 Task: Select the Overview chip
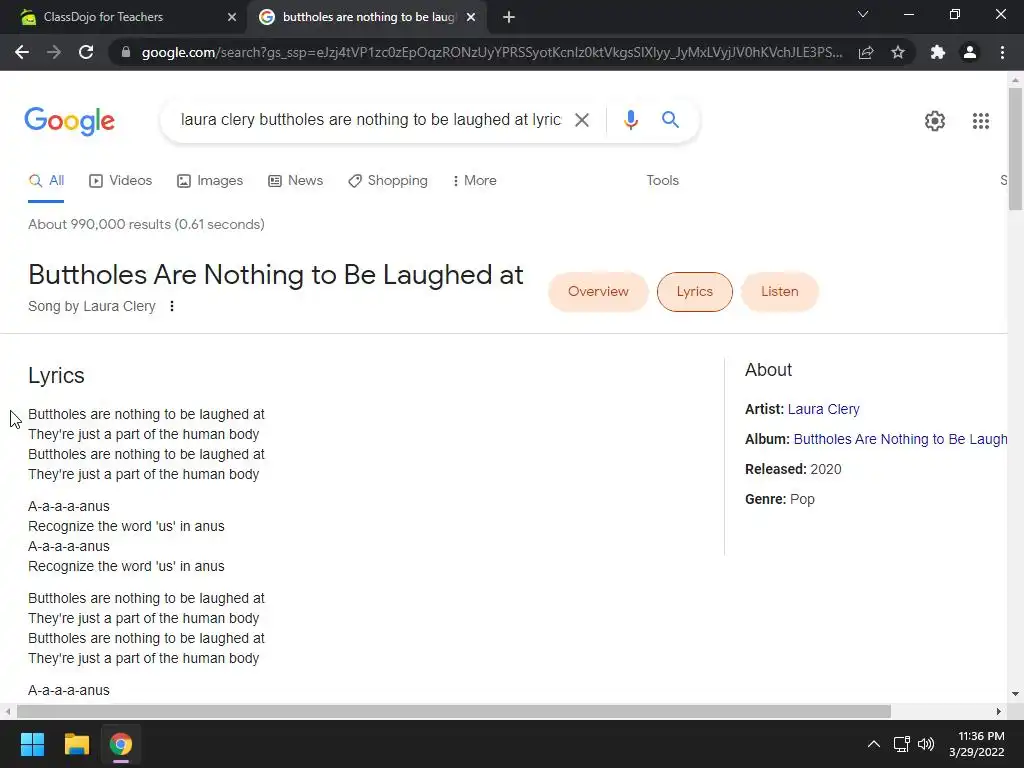(x=598, y=292)
